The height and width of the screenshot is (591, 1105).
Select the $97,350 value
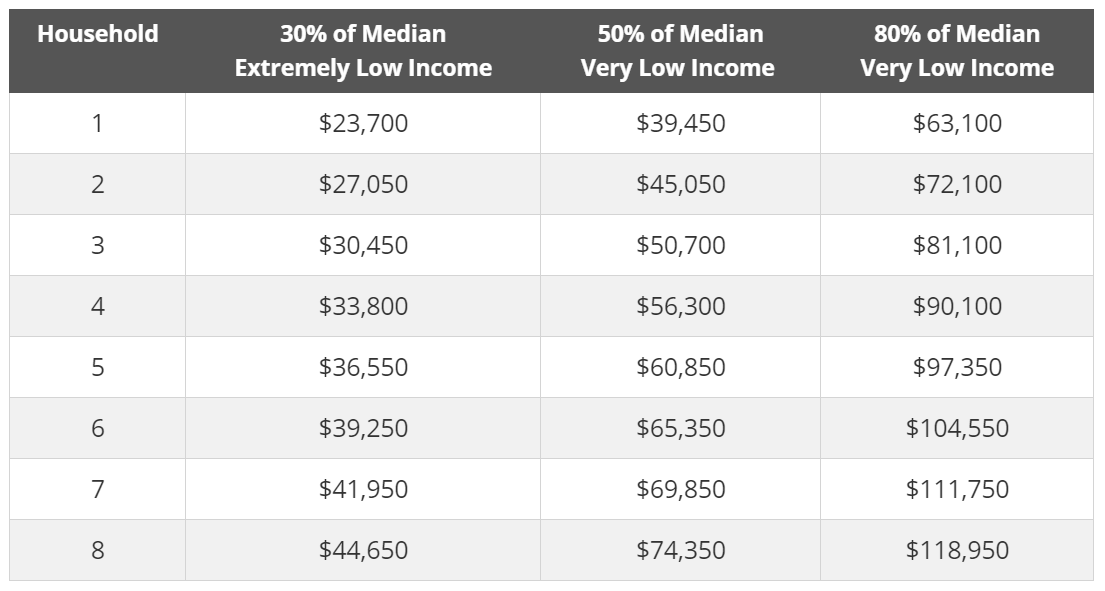pyautogui.click(x=957, y=367)
